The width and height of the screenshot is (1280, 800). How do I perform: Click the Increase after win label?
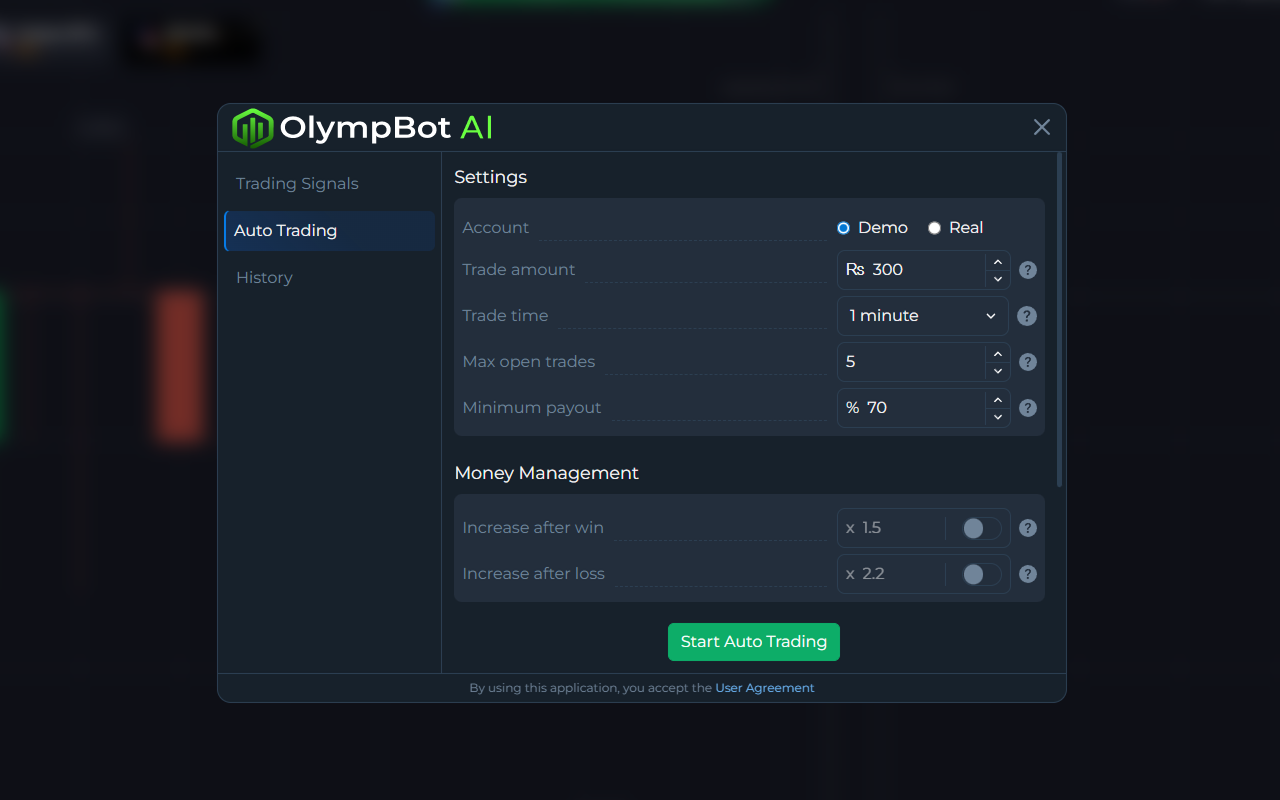click(x=533, y=528)
